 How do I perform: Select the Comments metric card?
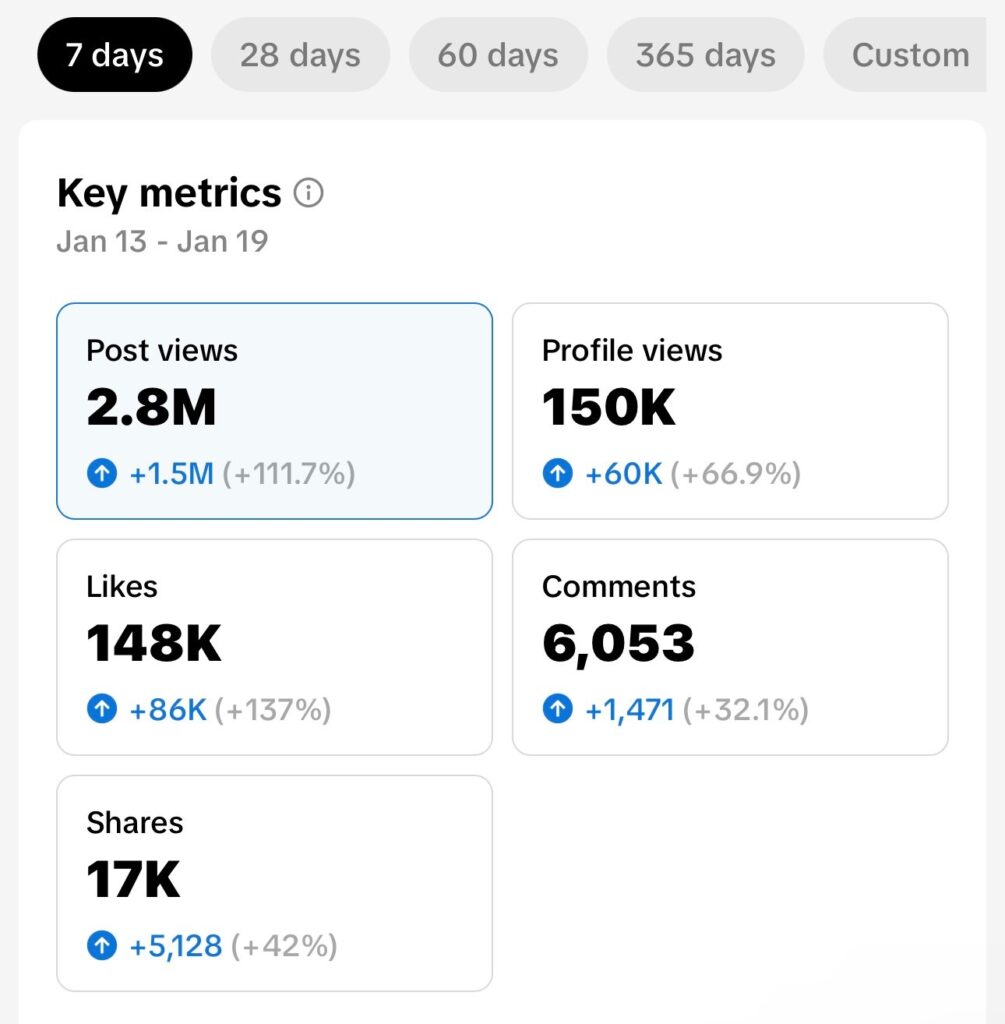point(730,647)
